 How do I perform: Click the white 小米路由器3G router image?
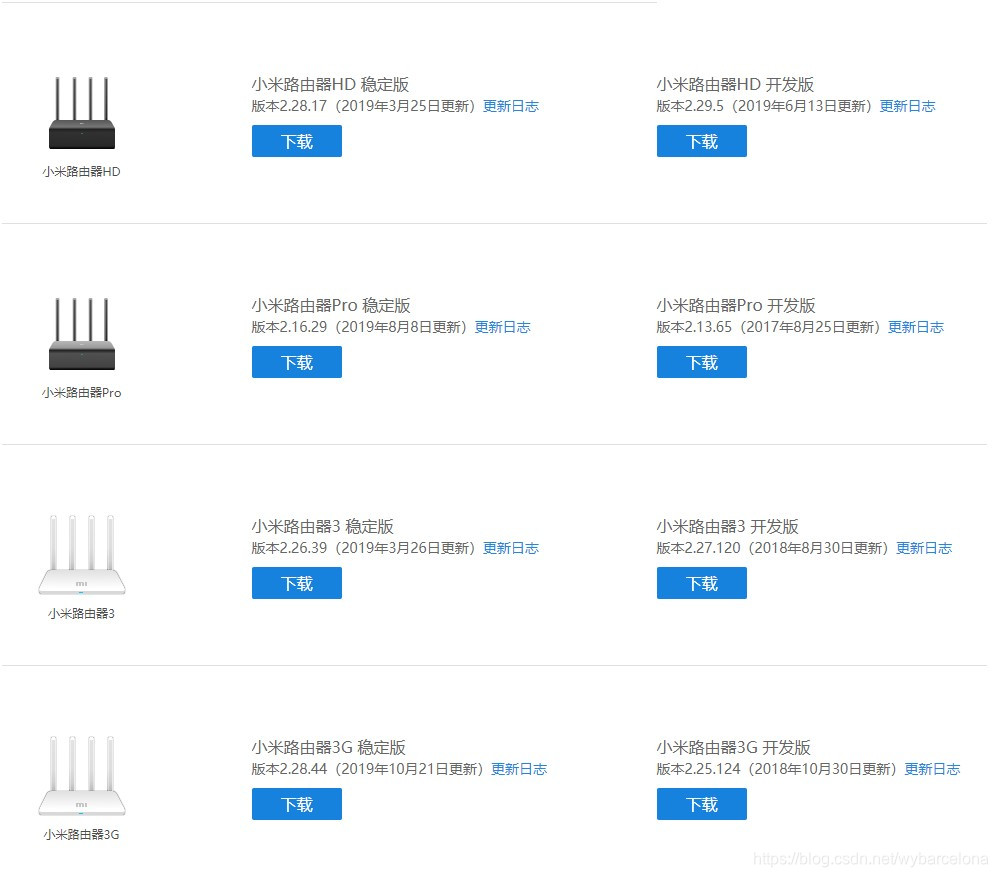point(81,776)
